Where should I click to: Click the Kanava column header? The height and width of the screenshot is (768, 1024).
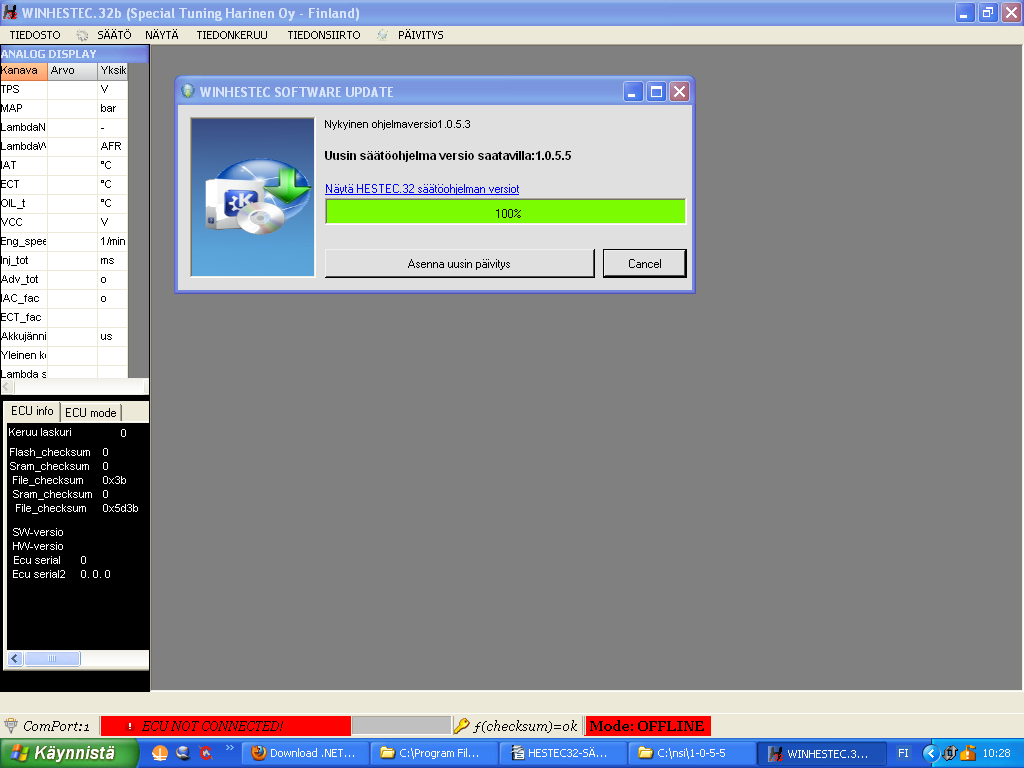coord(24,71)
